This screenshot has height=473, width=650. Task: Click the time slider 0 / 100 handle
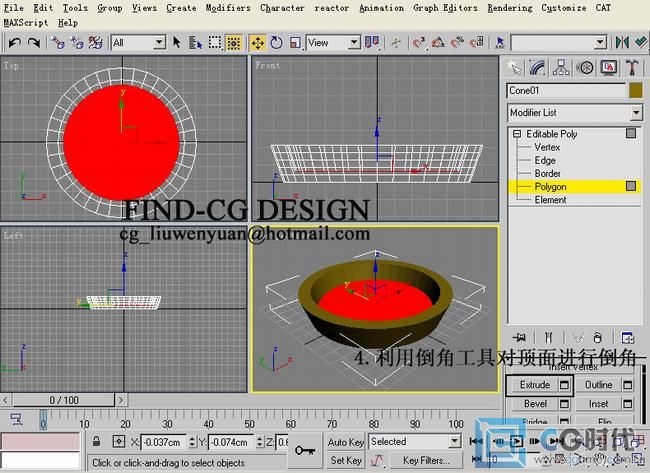point(64,400)
